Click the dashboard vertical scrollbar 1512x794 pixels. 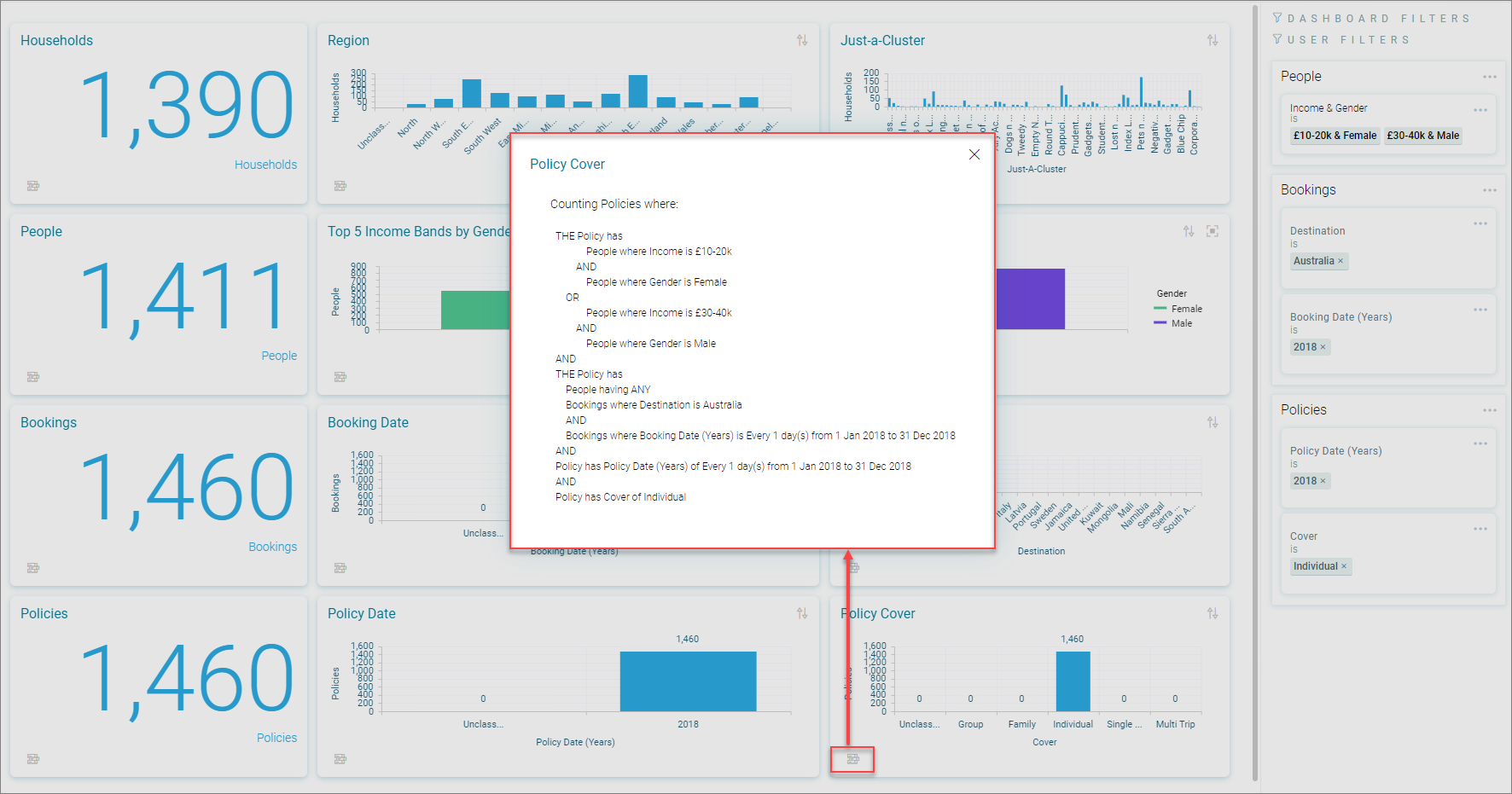[x=1255, y=392]
